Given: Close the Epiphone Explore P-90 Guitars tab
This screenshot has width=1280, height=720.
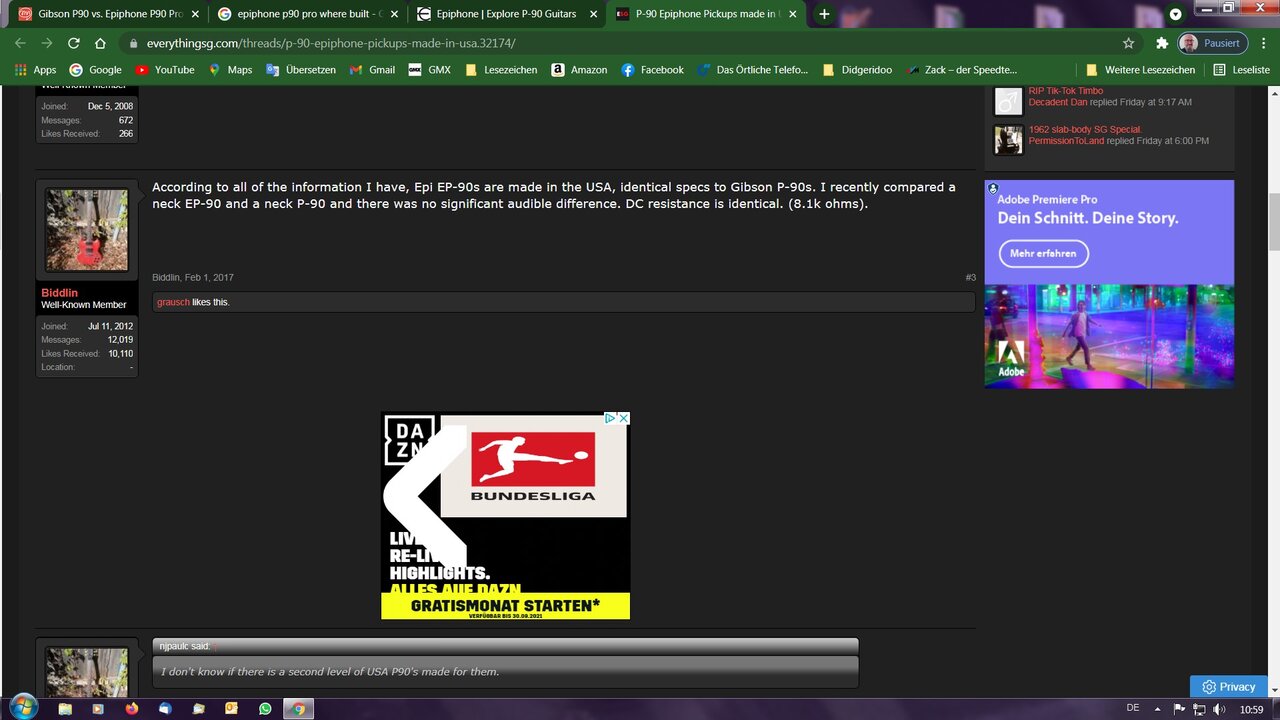Looking at the screenshot, I should 594,14.
